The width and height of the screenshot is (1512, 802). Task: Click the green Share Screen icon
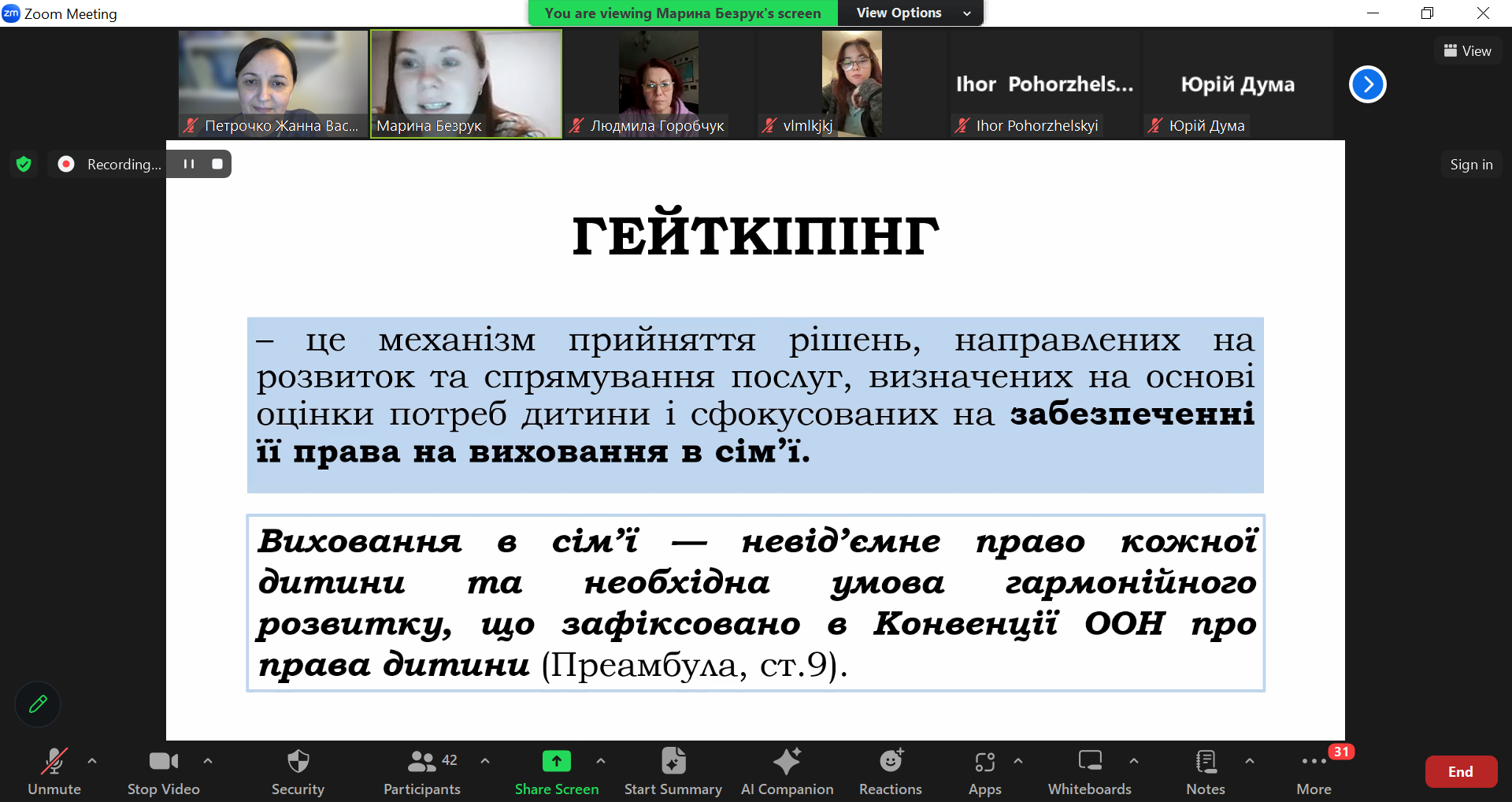pos(556,761)
